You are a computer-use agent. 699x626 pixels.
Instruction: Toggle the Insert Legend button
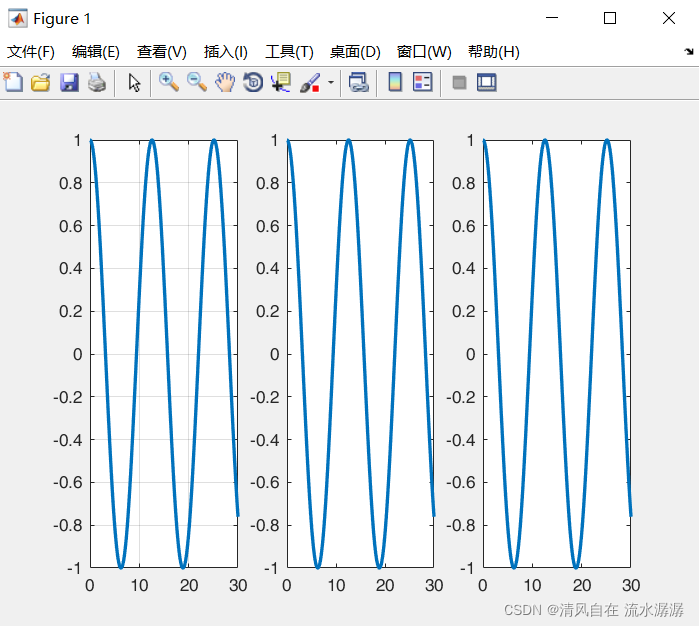click(x=423, y=83)
